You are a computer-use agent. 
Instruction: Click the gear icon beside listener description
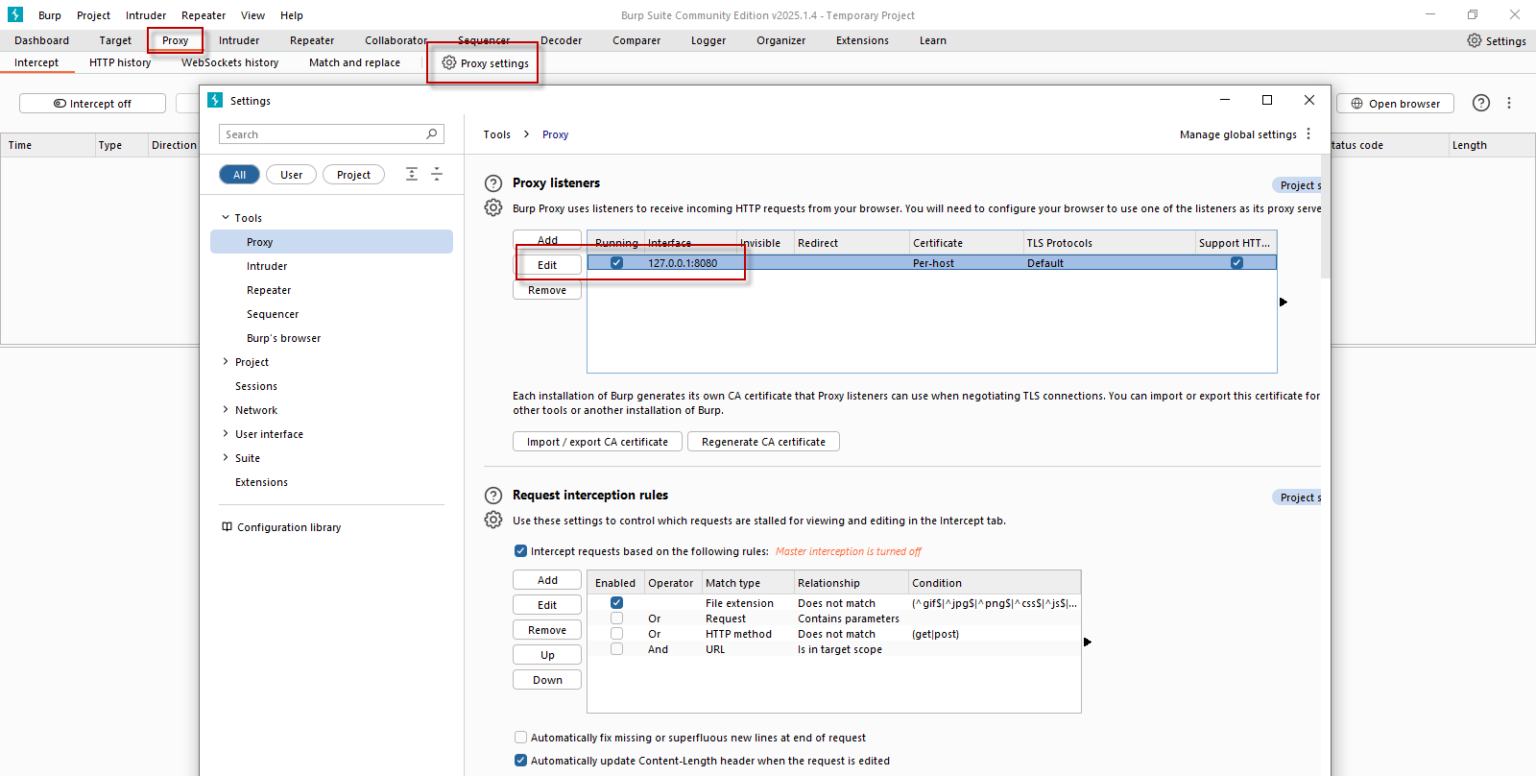tap(493, 207)
